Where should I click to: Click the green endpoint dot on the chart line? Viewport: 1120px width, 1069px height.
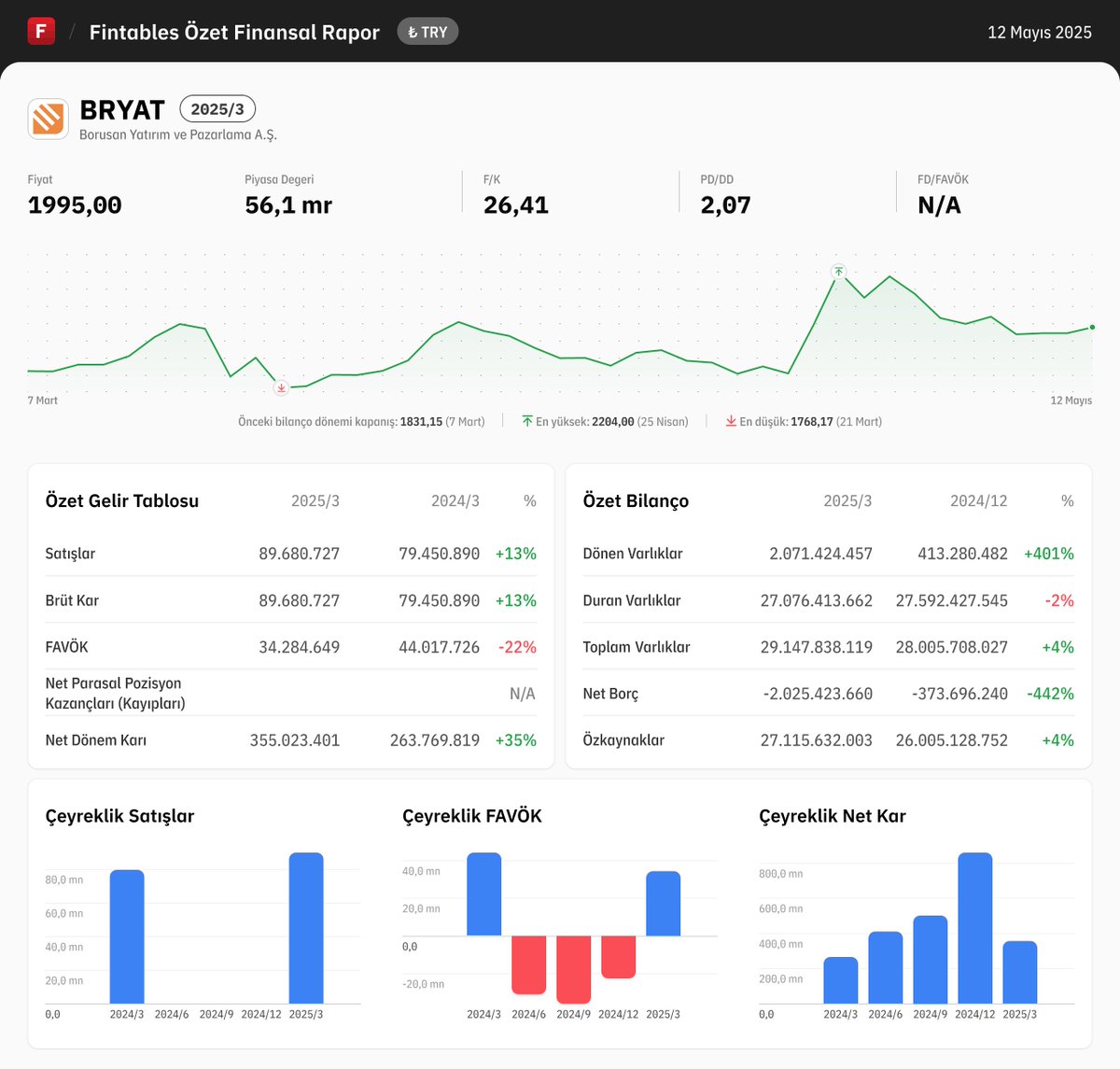1090,328
